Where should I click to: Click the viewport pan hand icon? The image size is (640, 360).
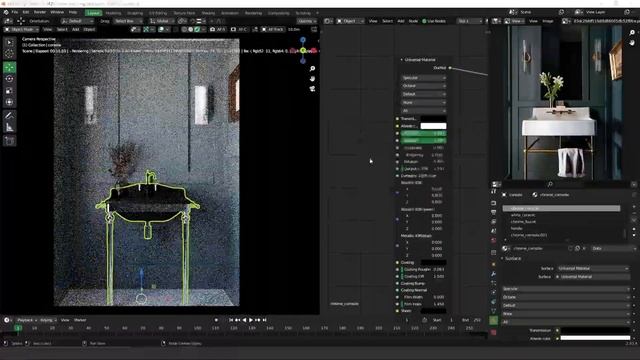[312, 78]
